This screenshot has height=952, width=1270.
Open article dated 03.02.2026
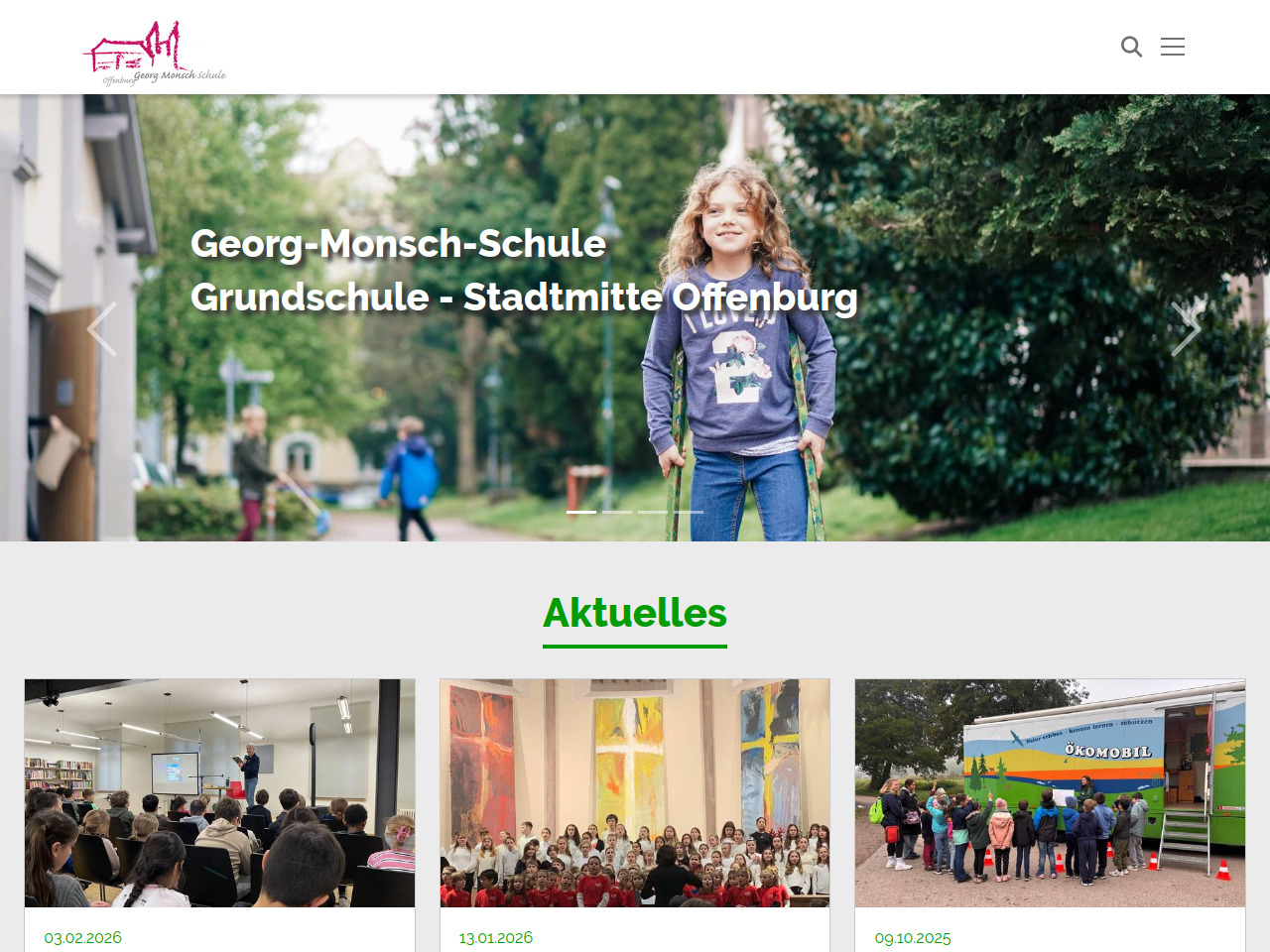click(x=83, y=938)
